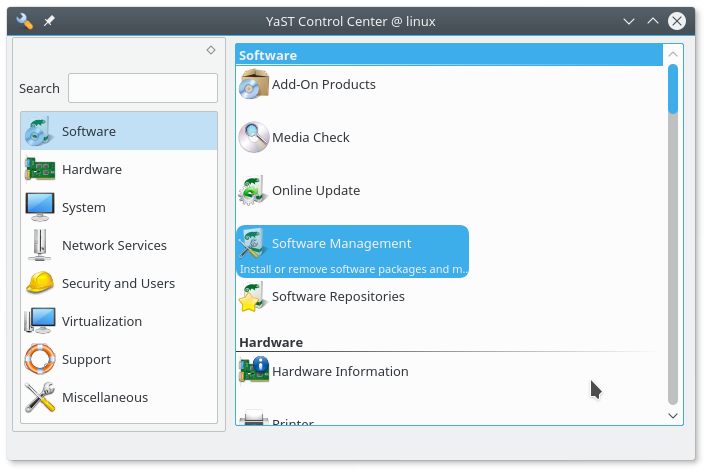708x473 pixels.
Task: Click the diamond float icon above Search
Action: point(211,50)
